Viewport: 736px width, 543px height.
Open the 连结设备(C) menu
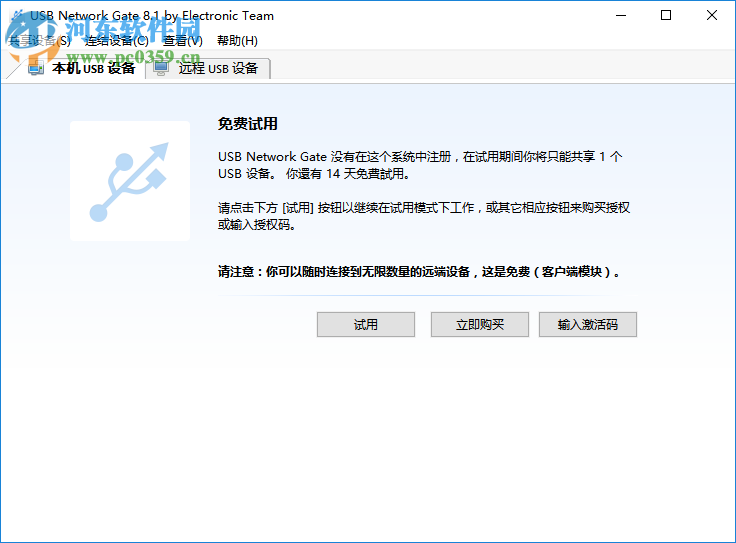tap(117, 41)
